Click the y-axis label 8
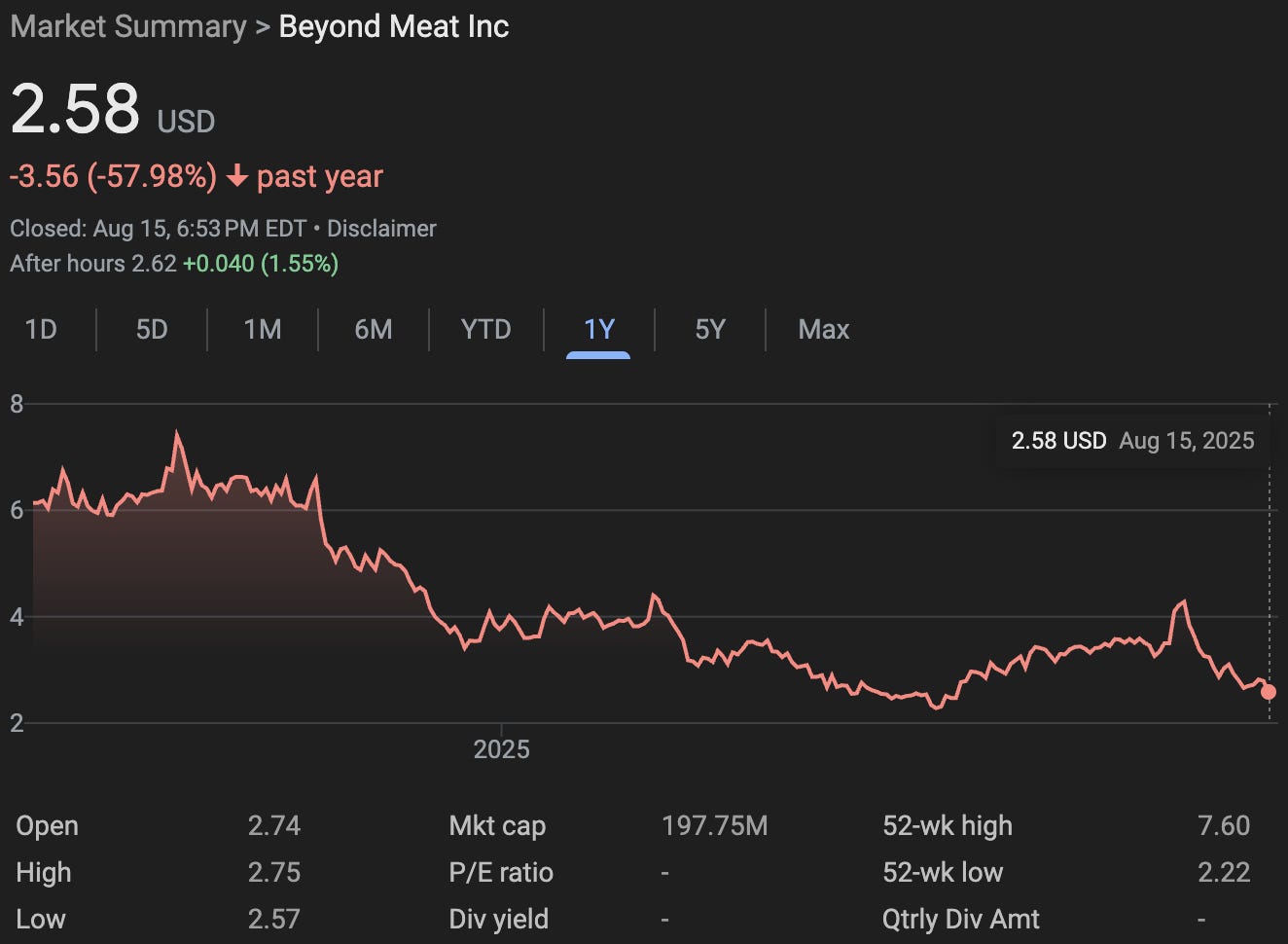The height and width of the screenshot is (944, 1288). click(x=17, y=404)
